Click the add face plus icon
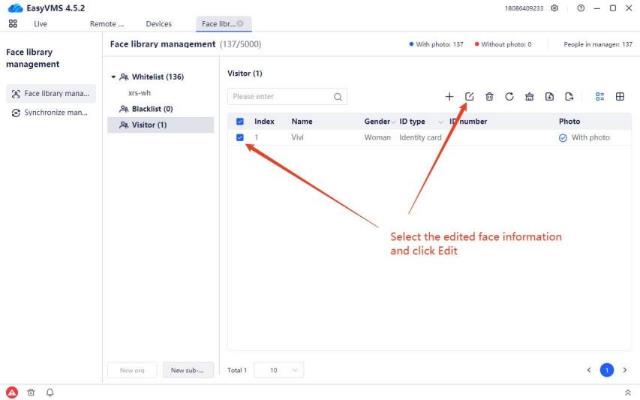Screen dimensions: 640x400 449,97
